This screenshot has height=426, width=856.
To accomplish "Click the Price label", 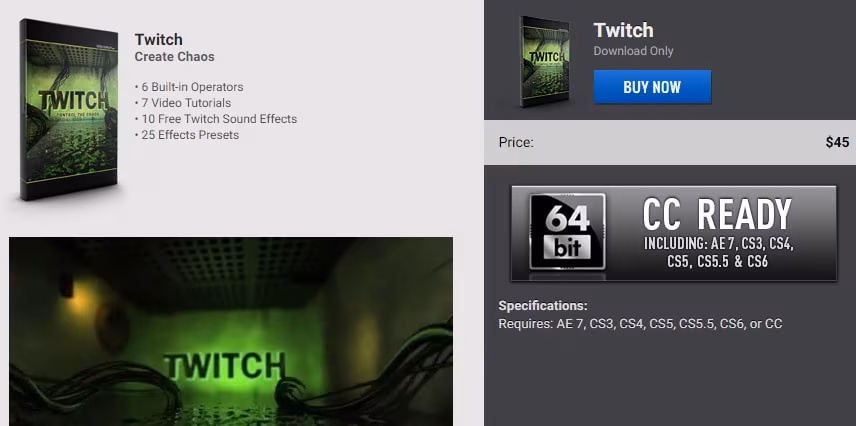I will [x=516, y=143].
